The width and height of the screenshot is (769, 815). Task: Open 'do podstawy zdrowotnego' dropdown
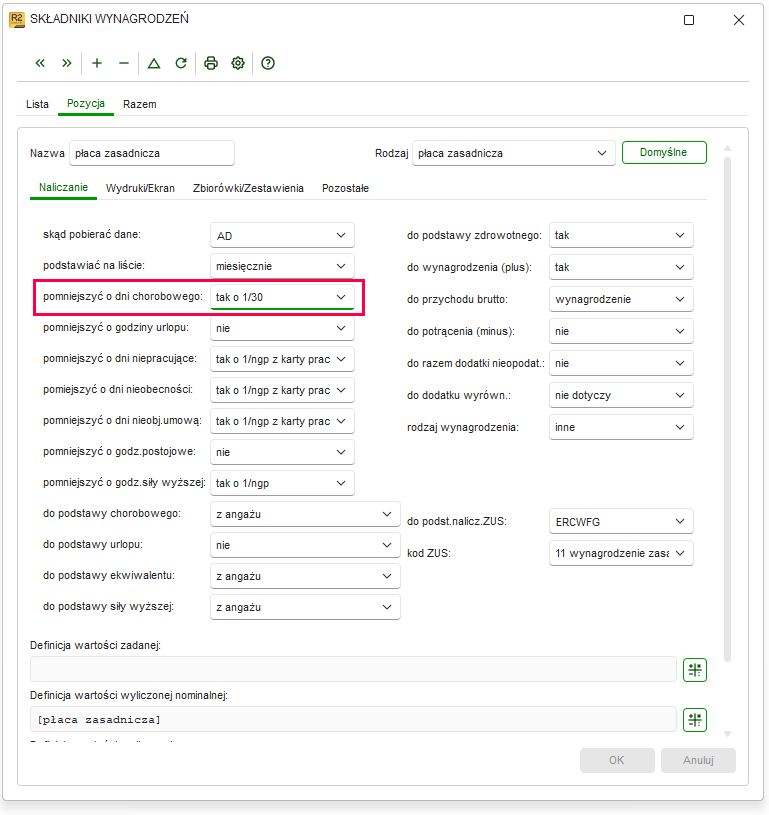(621, 235)
